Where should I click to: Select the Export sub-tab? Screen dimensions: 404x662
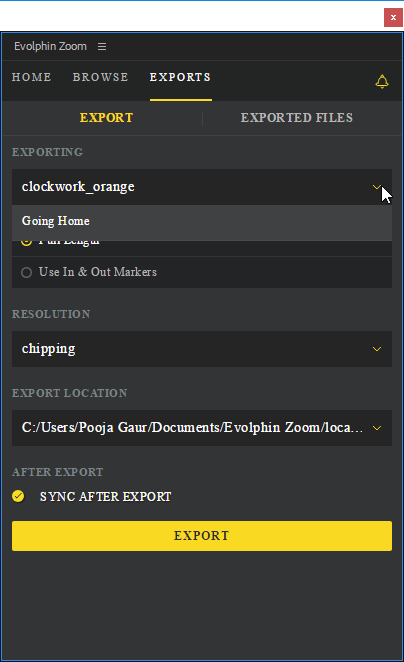pos(106,118)
